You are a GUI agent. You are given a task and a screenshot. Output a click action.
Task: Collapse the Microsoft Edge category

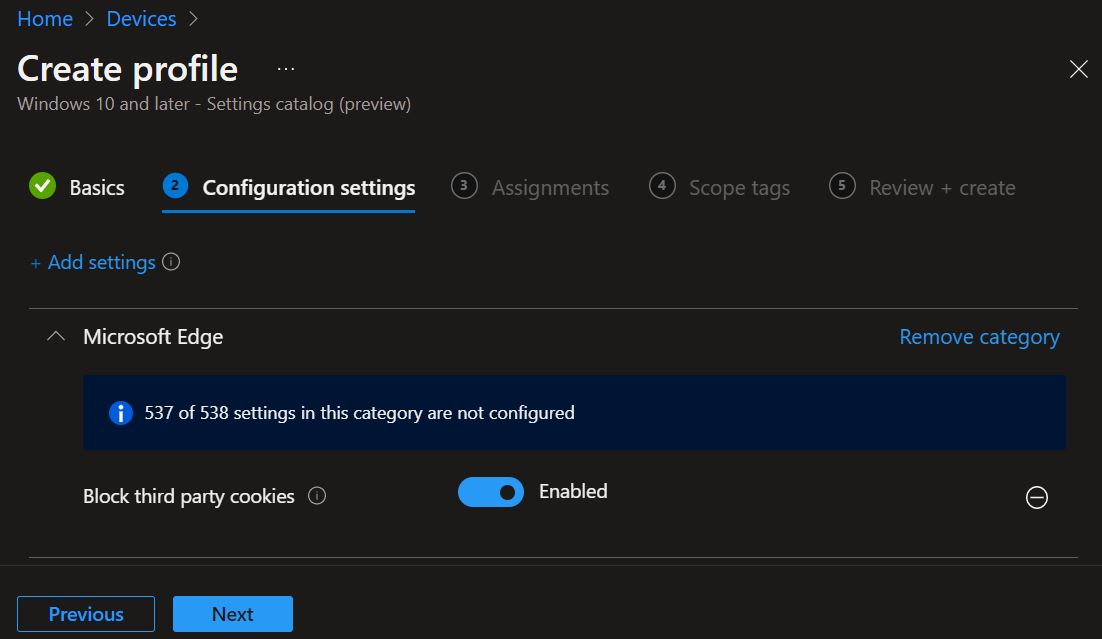click(x=57, y=336)
